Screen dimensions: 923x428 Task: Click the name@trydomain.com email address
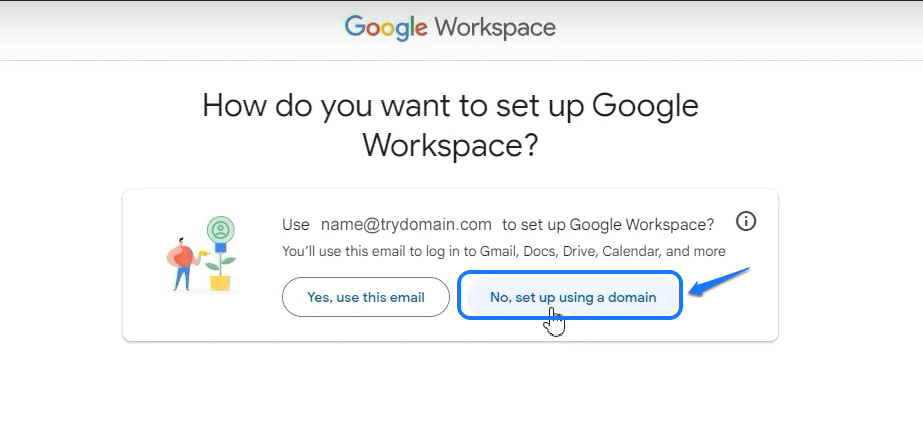click(x=406, y=224)
